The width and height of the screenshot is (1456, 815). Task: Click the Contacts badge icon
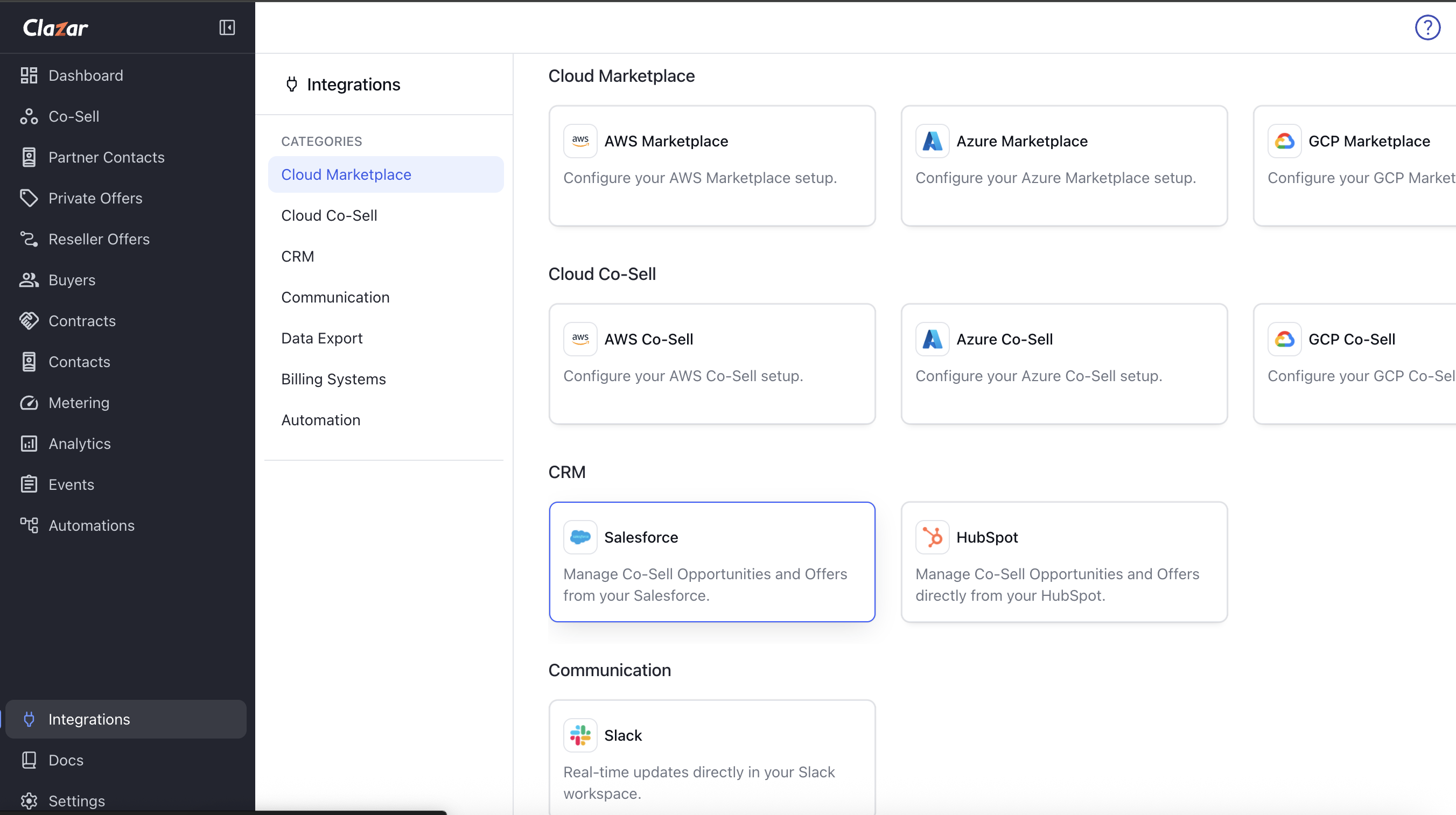[x=29, y=362]
